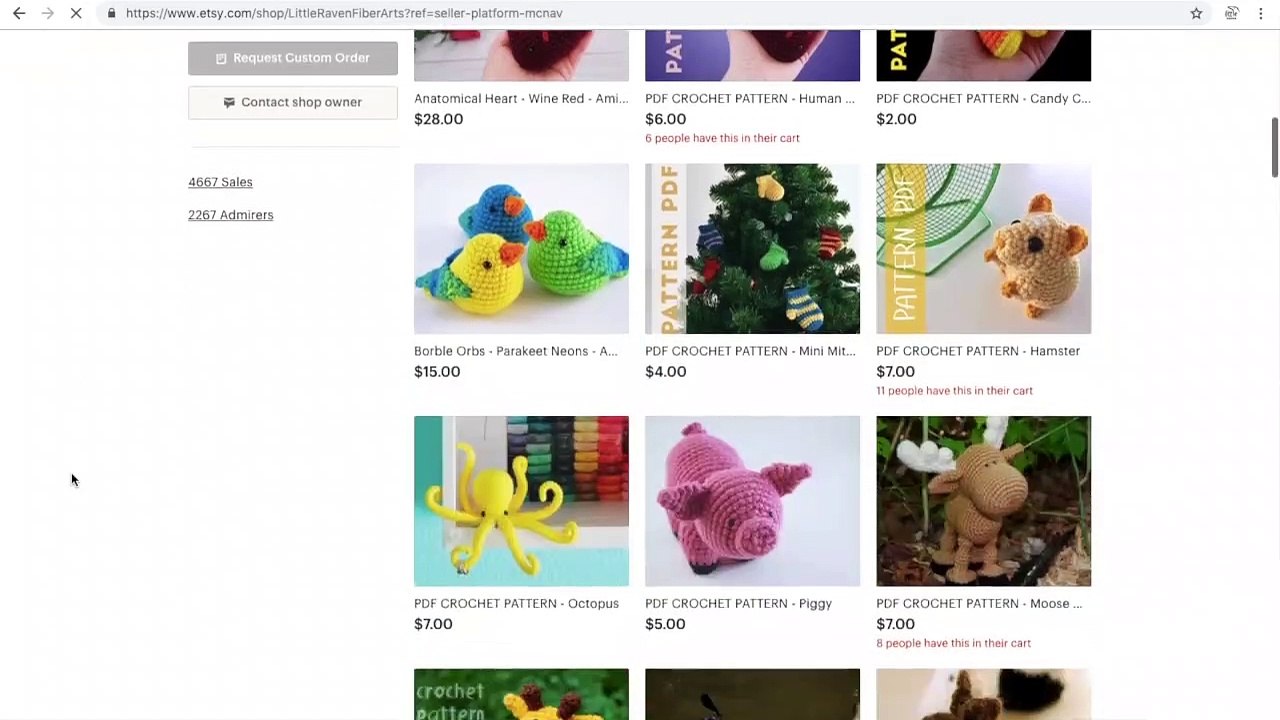Open the pink Piggy pattern image
1280x720 pixels.
(x=752, y=501)
